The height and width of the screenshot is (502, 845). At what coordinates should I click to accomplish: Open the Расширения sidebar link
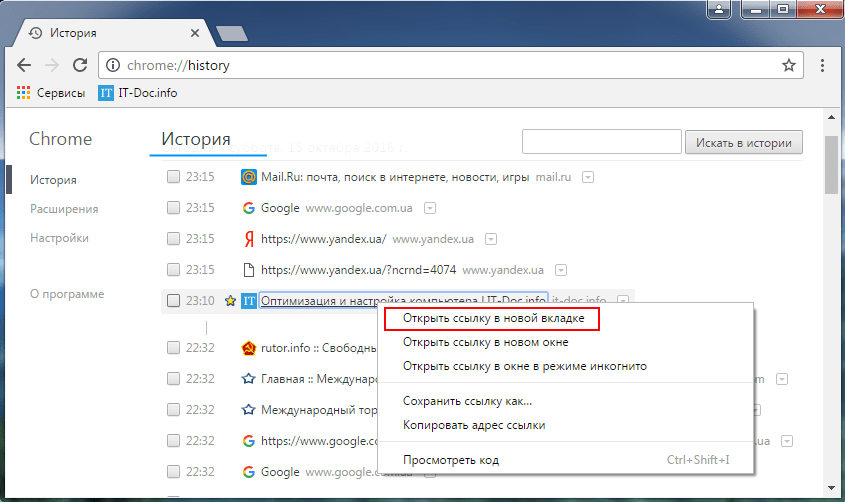click(64, 209)
